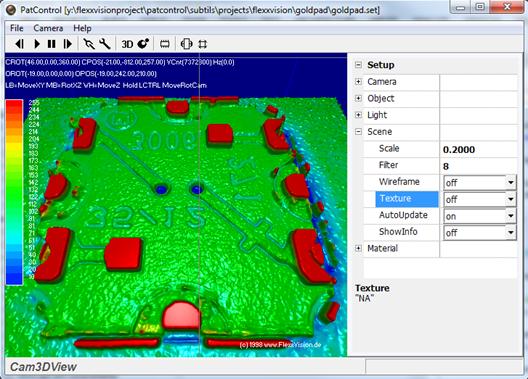Viewport: 528px width, 379px height.
Task: Click the height color scale legend bar
Action: (x=14, y=192)
